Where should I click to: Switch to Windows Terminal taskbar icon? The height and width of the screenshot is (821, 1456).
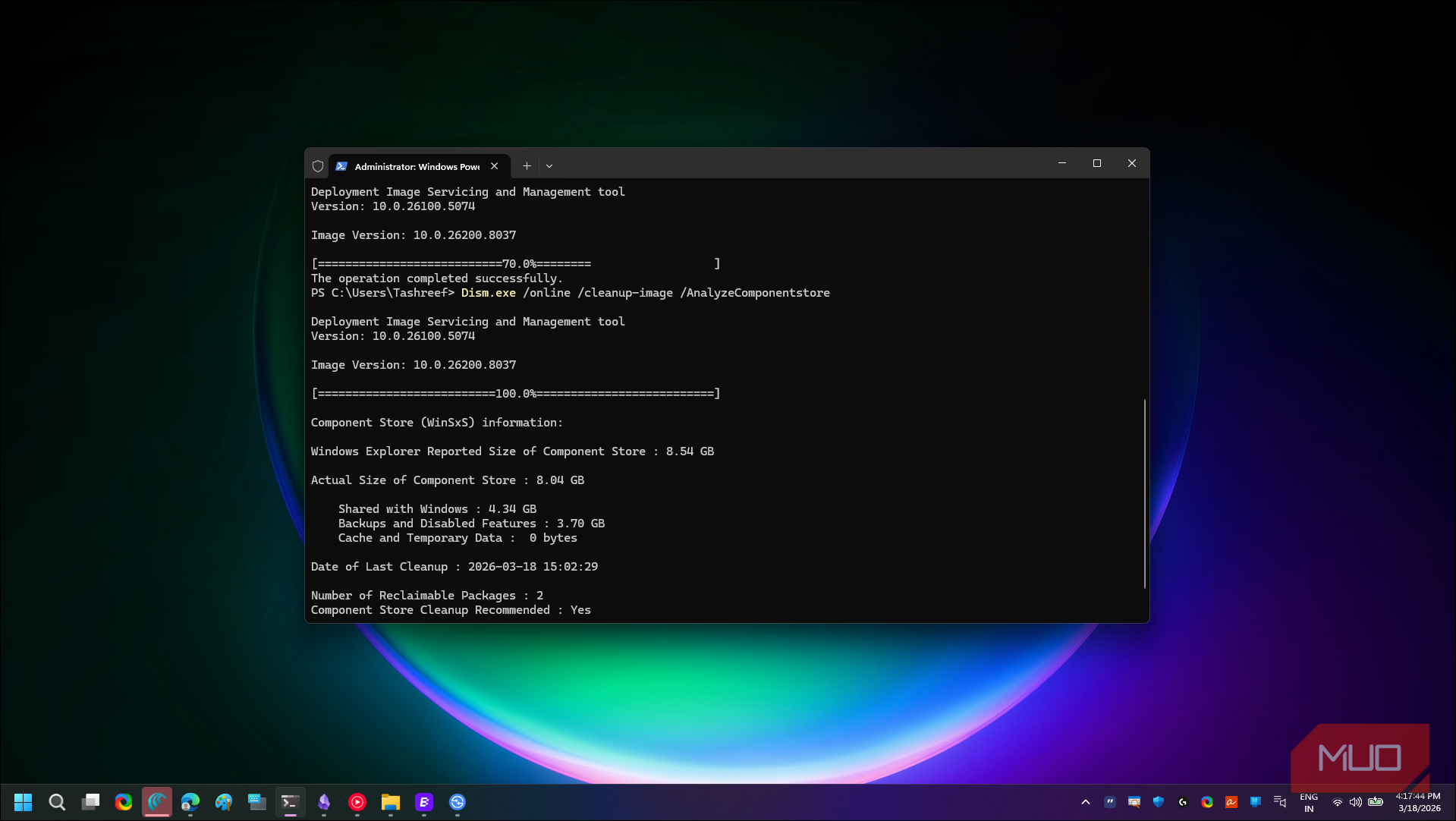pos(291,802)
